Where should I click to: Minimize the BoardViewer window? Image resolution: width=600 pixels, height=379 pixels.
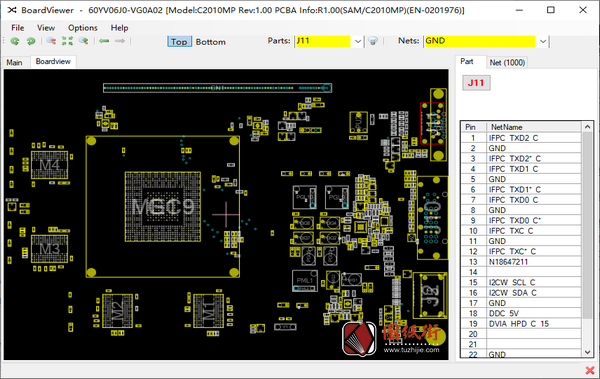pyautogui.click(x=519, y=10)
